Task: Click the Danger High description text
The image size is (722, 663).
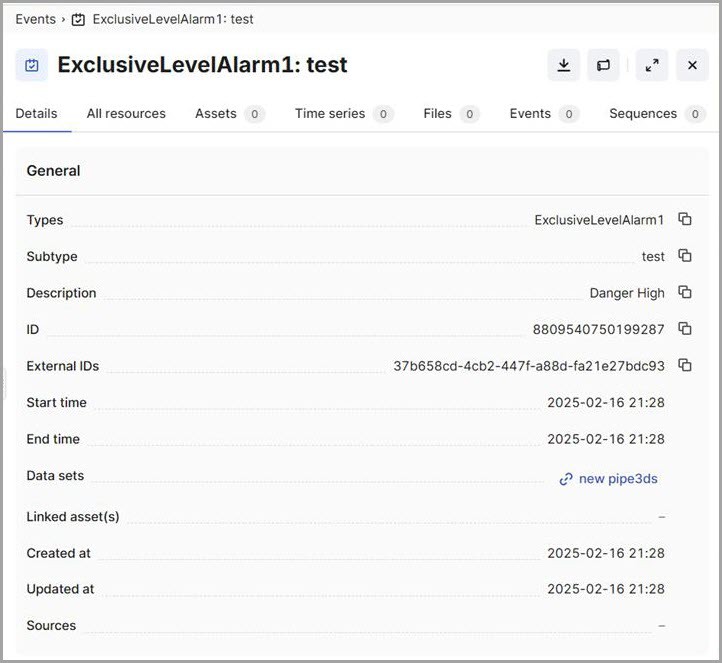Action: tap(627, 293)
